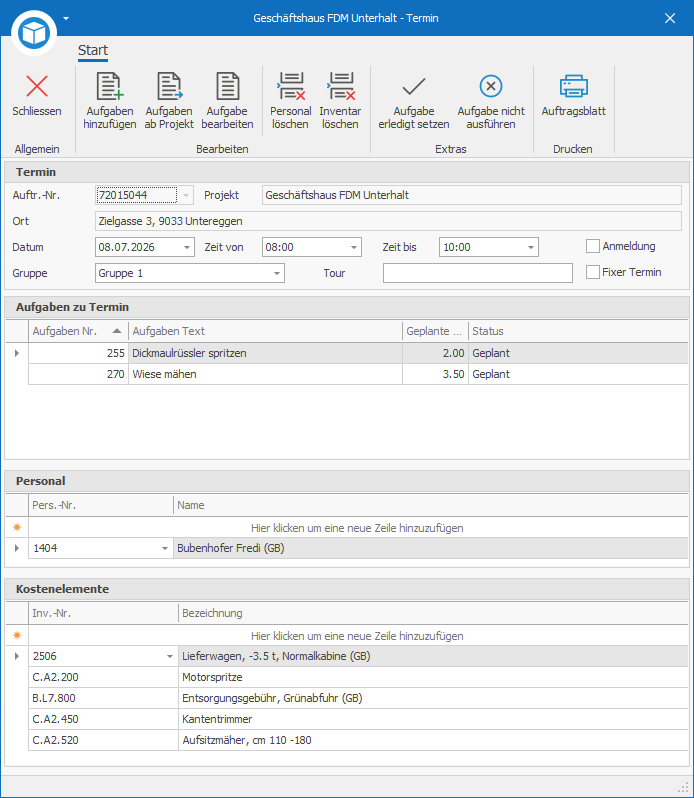The width and height of the screenshot is (694, 798).
Task: Click the Inv.-Nr. column header
Action: [x=103, y=613]
